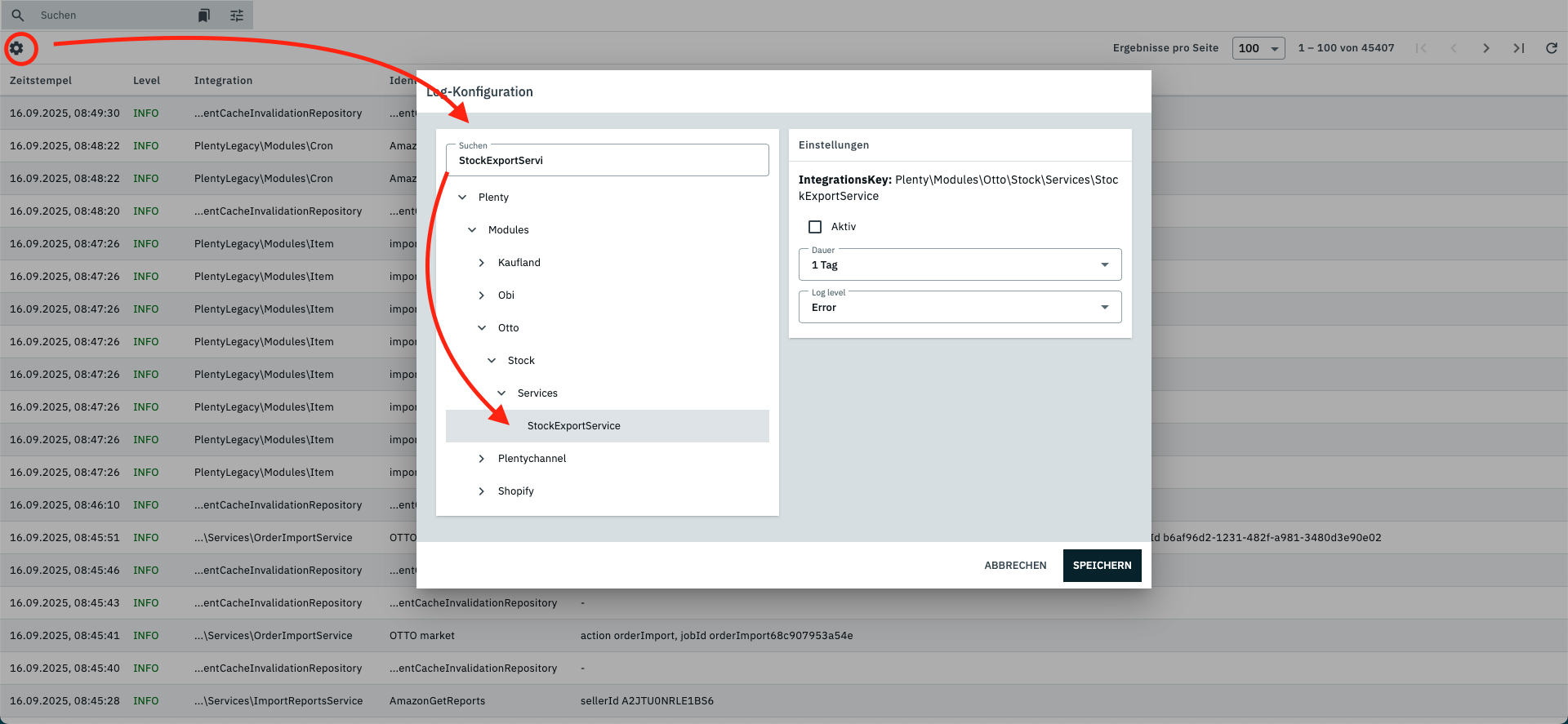Image resolution: width=1568 pixels, height=724 pixels.
Task: Open saved filters bookmark icon
Action: [x=204, y=16]
